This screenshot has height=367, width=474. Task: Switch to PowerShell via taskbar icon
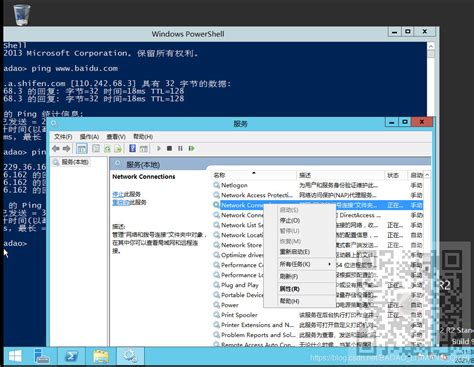[71, 357]
